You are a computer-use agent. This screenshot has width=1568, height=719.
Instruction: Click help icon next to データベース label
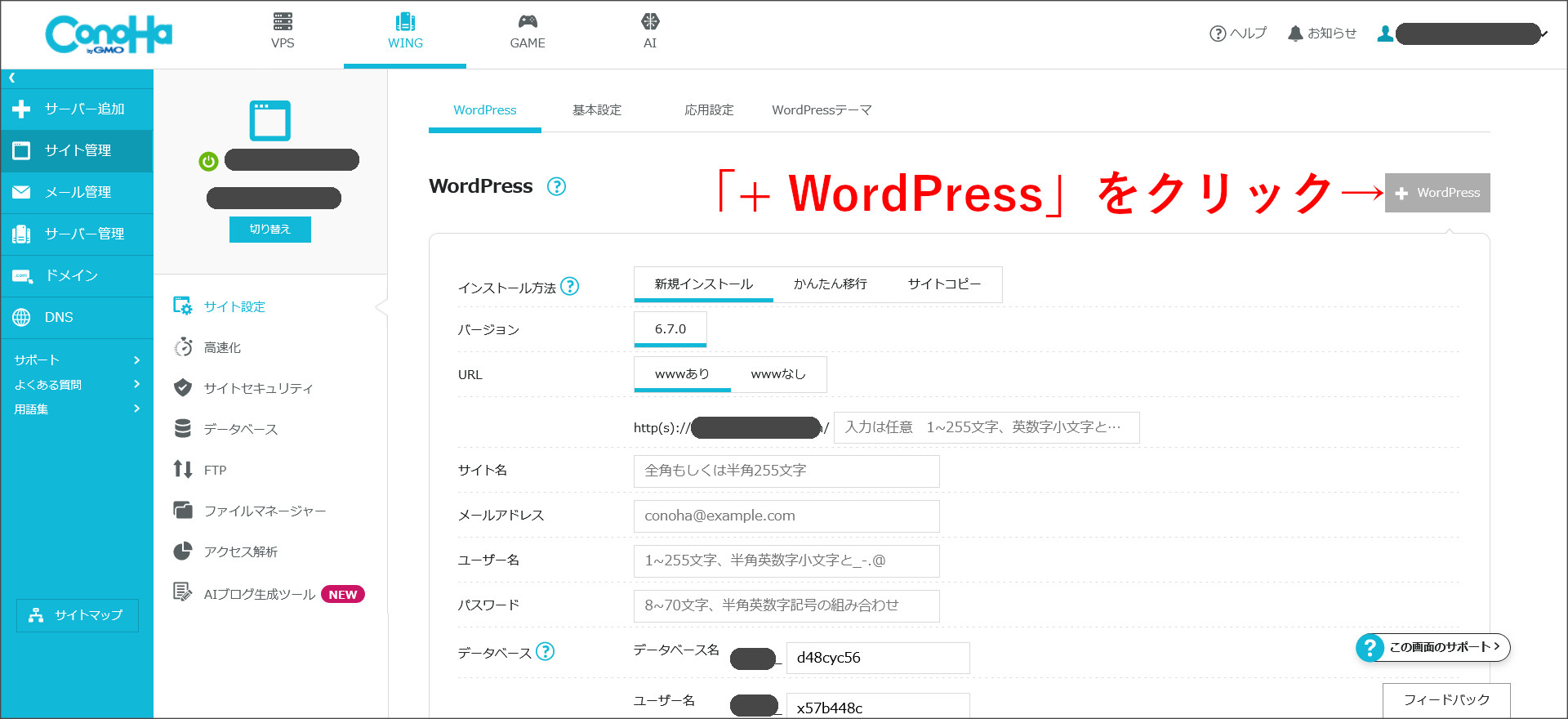pyautogui.click(x=546, y=651)
